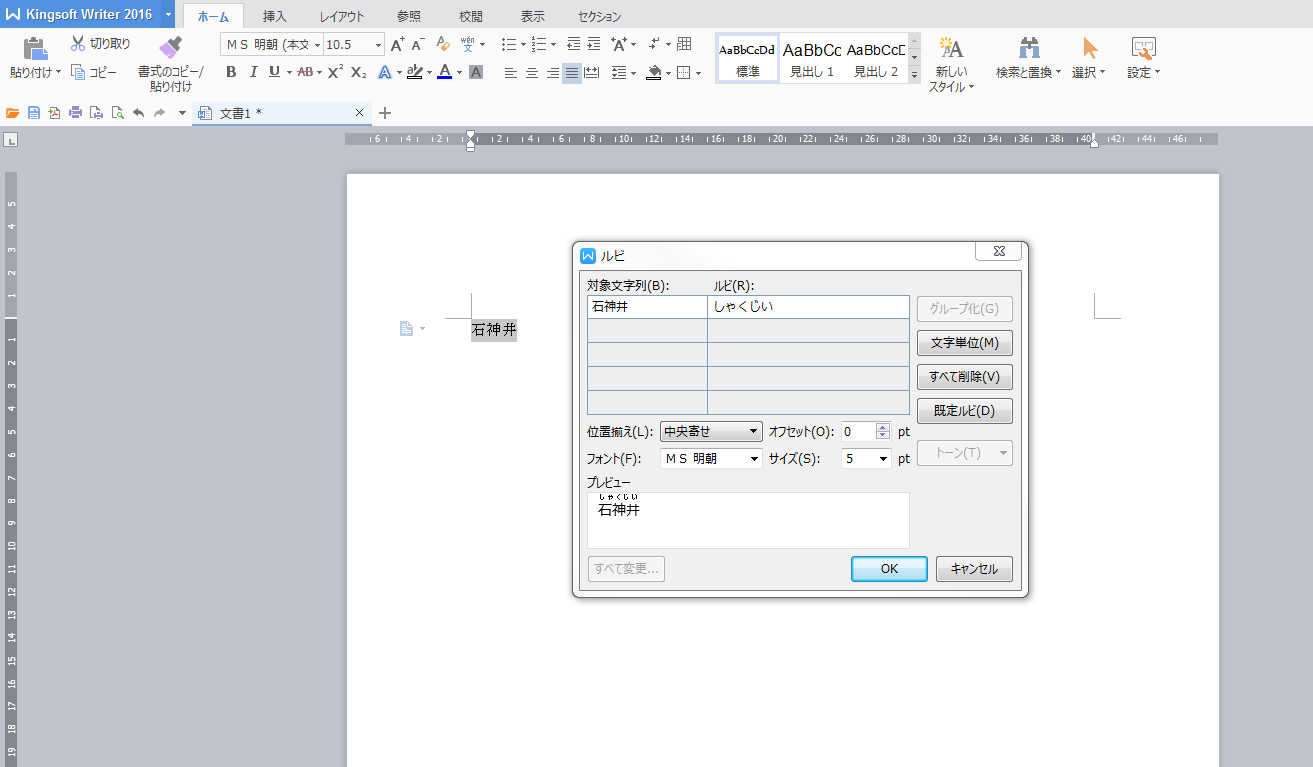Apply bullet list formatting
Image resolution: width=1313 pixels, height=767 pixels.
pyautogui.click(x=508, y=44)
